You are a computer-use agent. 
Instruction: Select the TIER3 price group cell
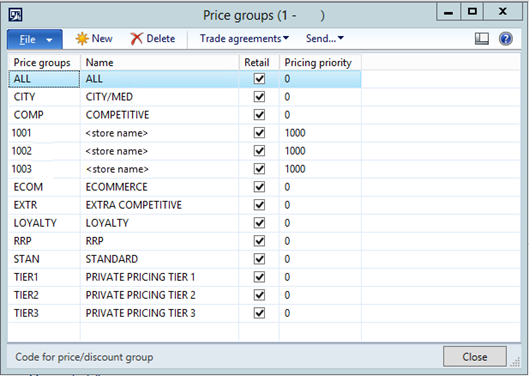pos(44,313)
